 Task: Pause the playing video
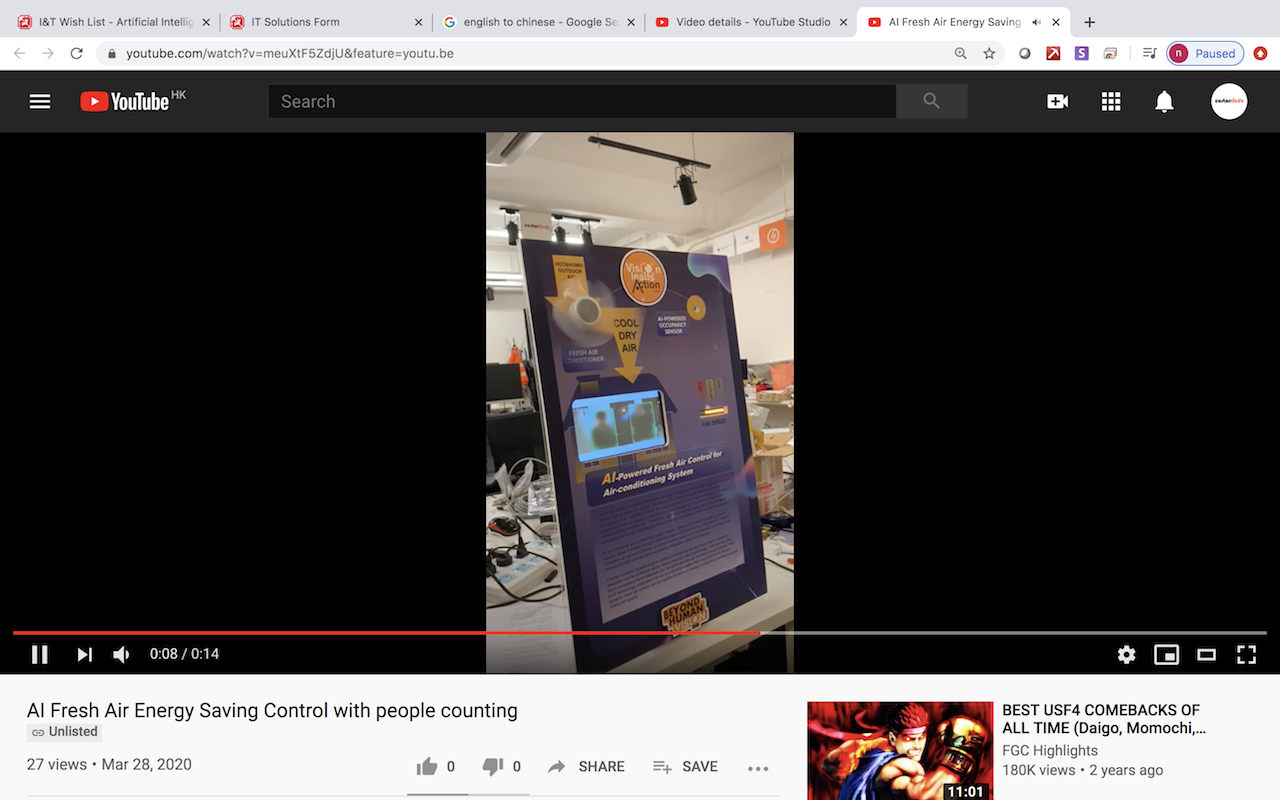[40, 654]
